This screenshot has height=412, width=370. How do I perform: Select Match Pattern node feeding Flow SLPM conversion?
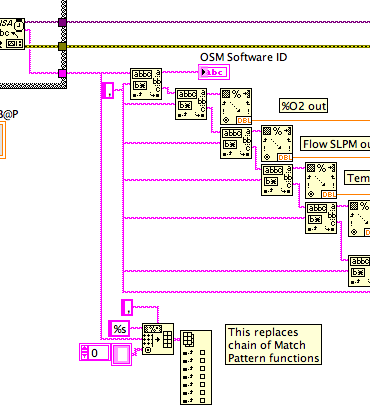click(236, 143)
